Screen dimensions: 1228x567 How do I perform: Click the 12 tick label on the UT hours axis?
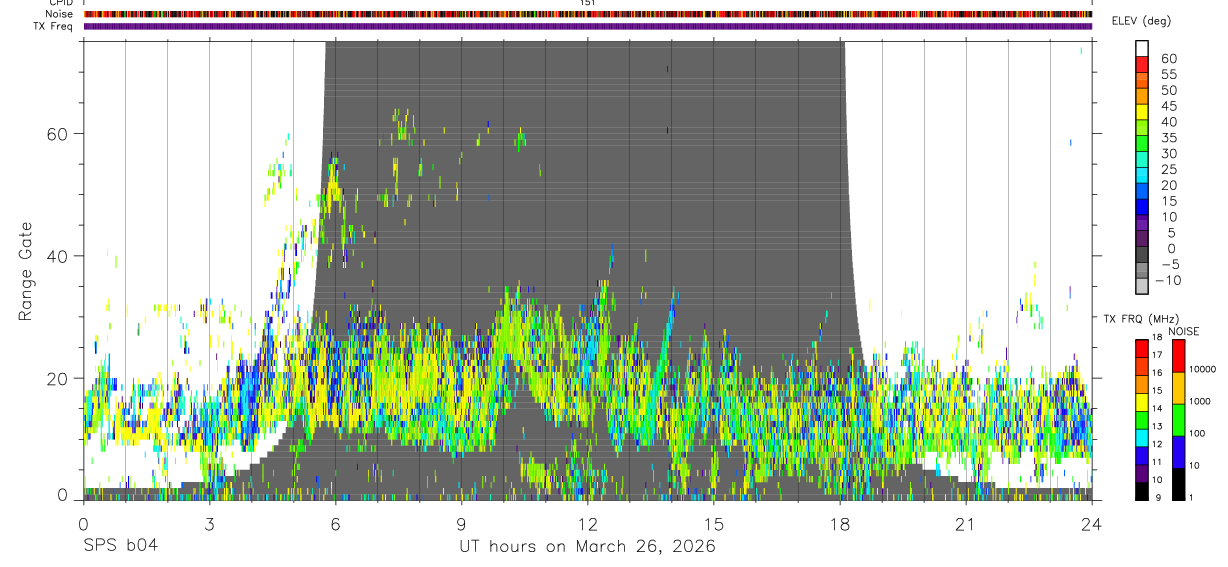[x=587, y=524]
